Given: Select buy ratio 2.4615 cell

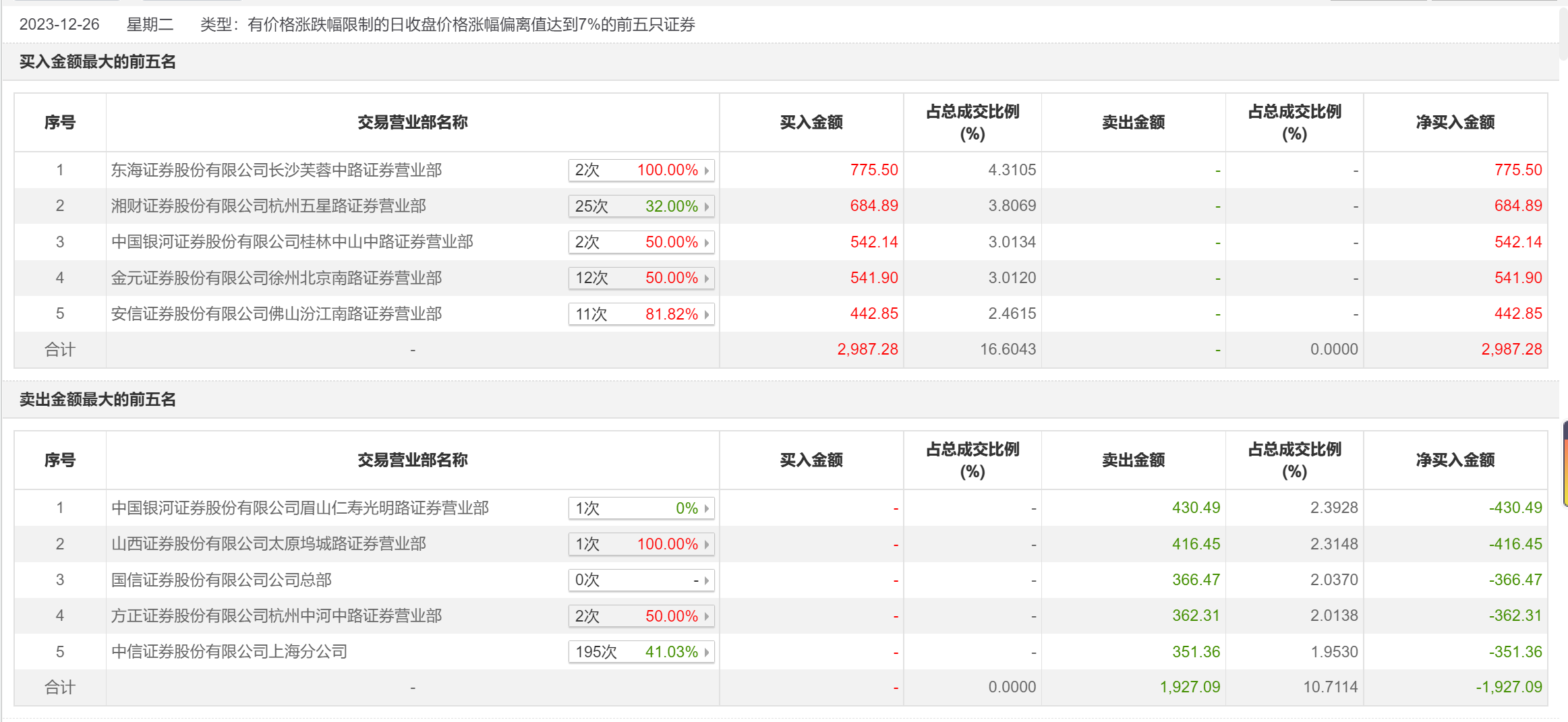Looking at the screenshot, I should coord(1012,313).
